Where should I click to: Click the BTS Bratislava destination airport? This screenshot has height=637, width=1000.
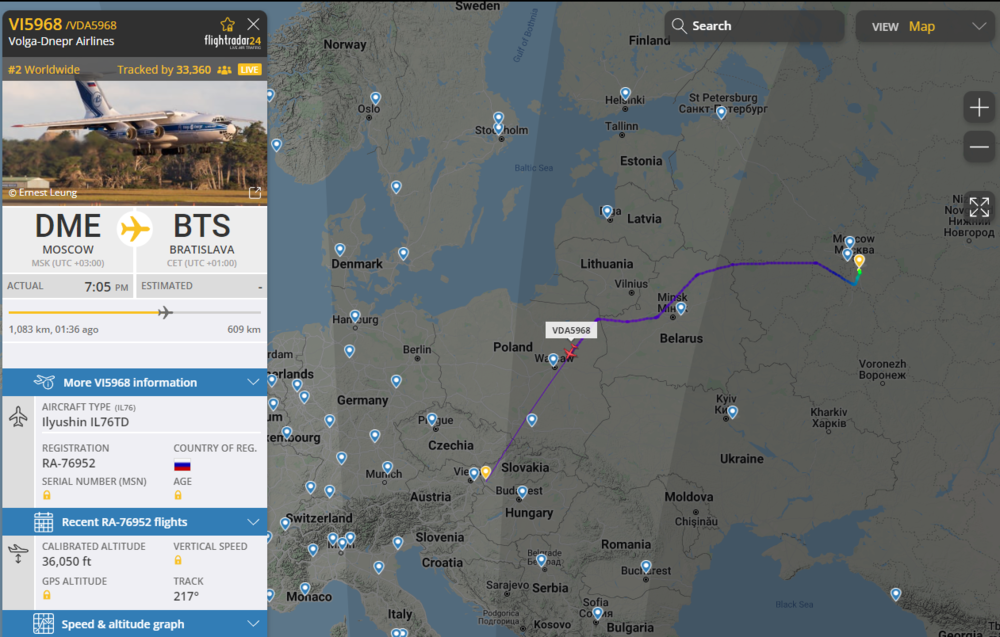click(202, 233)
